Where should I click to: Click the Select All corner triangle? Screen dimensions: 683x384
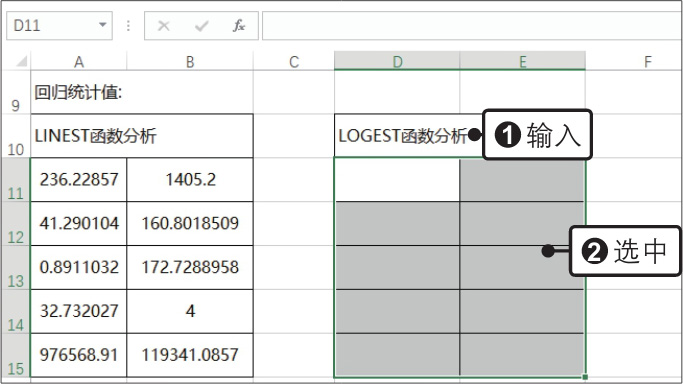click(21, 61)
